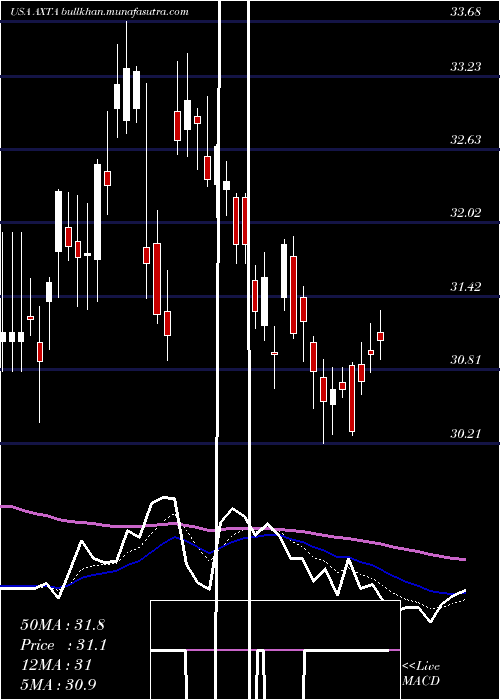Click the magenta 50MA line
This screenshot has width=500, height=700.
tap(232, 529)
